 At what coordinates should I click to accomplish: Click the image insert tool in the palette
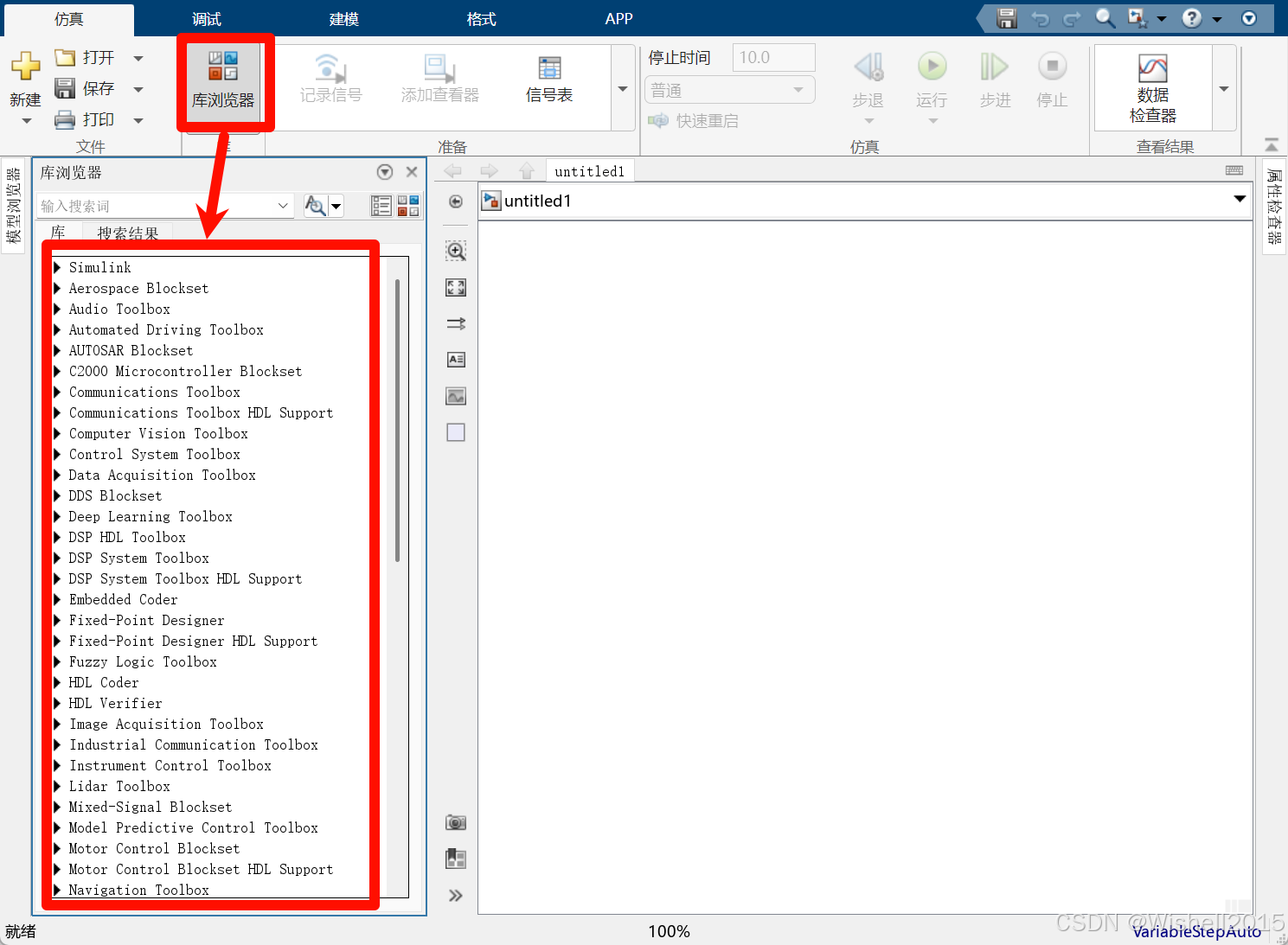coord(456,397)
